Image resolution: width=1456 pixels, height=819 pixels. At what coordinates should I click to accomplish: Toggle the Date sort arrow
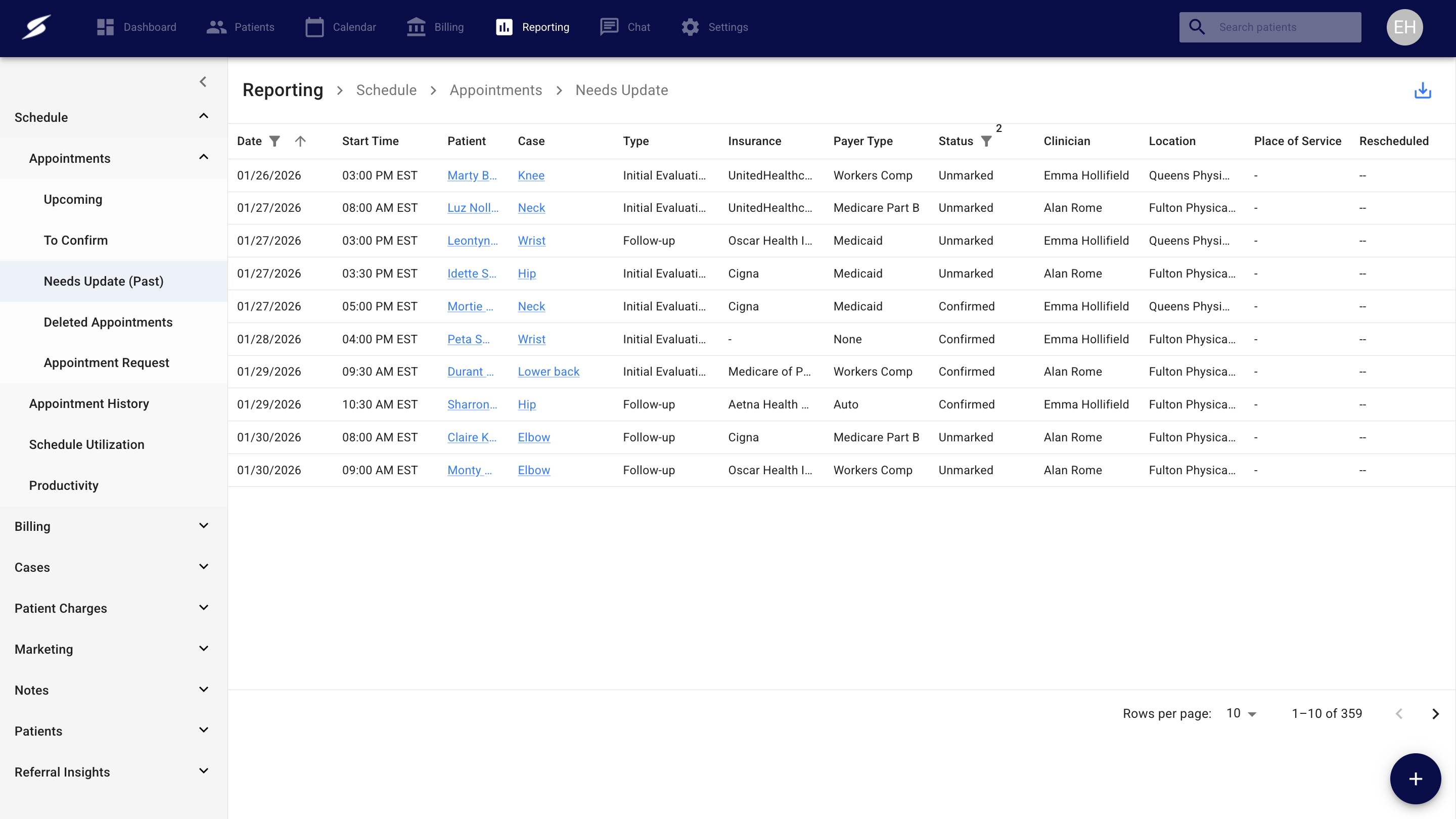pyautogui.click(x=300, y=142)
